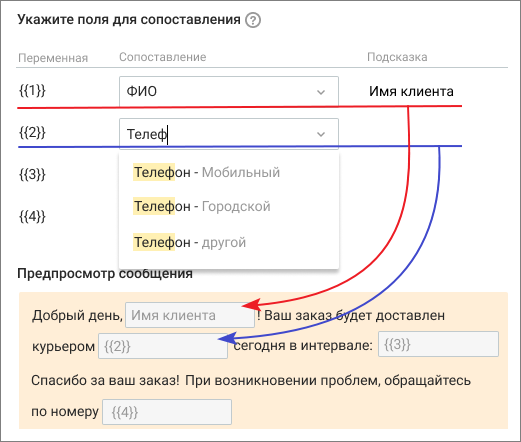This screenshot has height=442, width=521.
Task: Click the Имя клиента hint text
Action: (411, 91)
